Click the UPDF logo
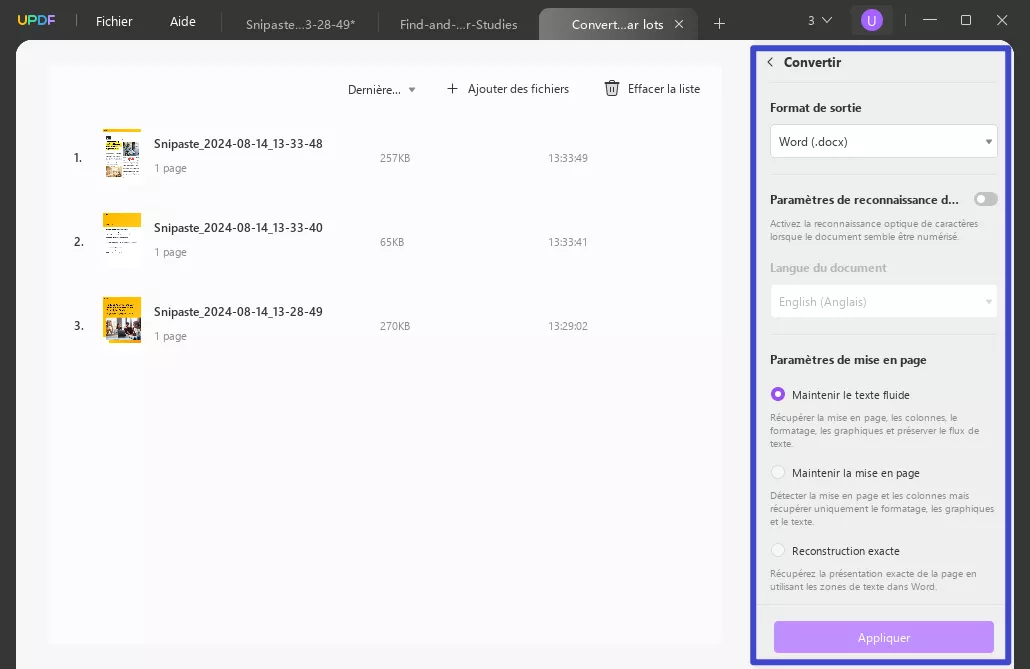Image resolution: width=1030 pixels, height=669 pixels. pyautogui.click(x=36, y=19)
